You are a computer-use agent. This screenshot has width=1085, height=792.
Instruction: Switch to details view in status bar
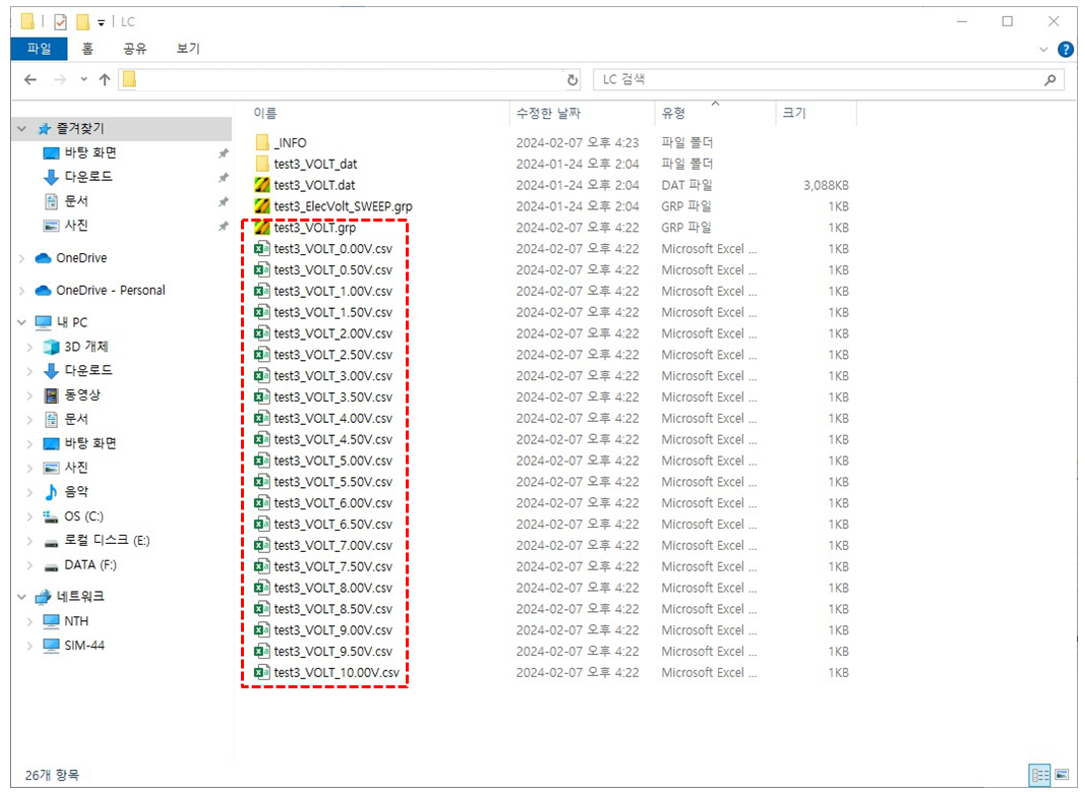(1038, 775)
